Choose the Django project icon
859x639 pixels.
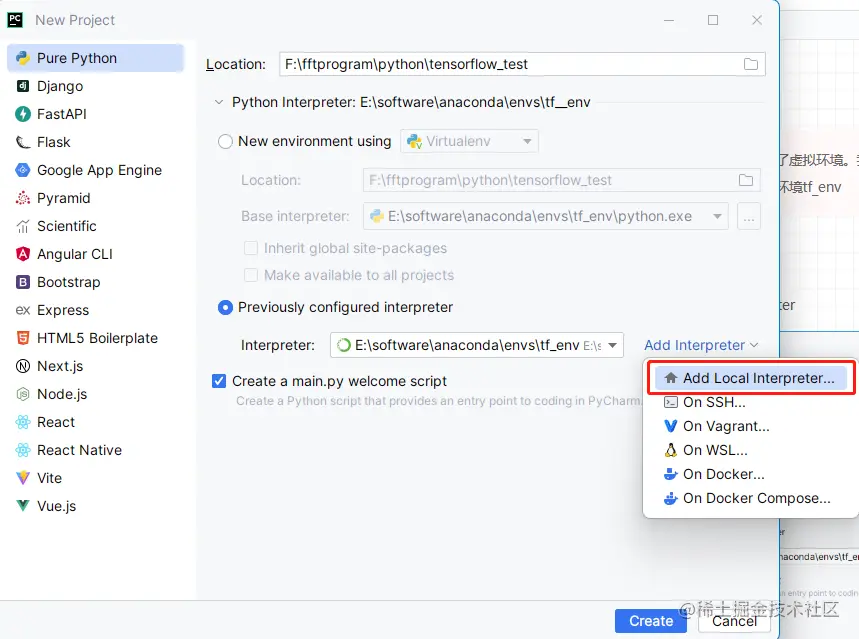coord(22,86)
